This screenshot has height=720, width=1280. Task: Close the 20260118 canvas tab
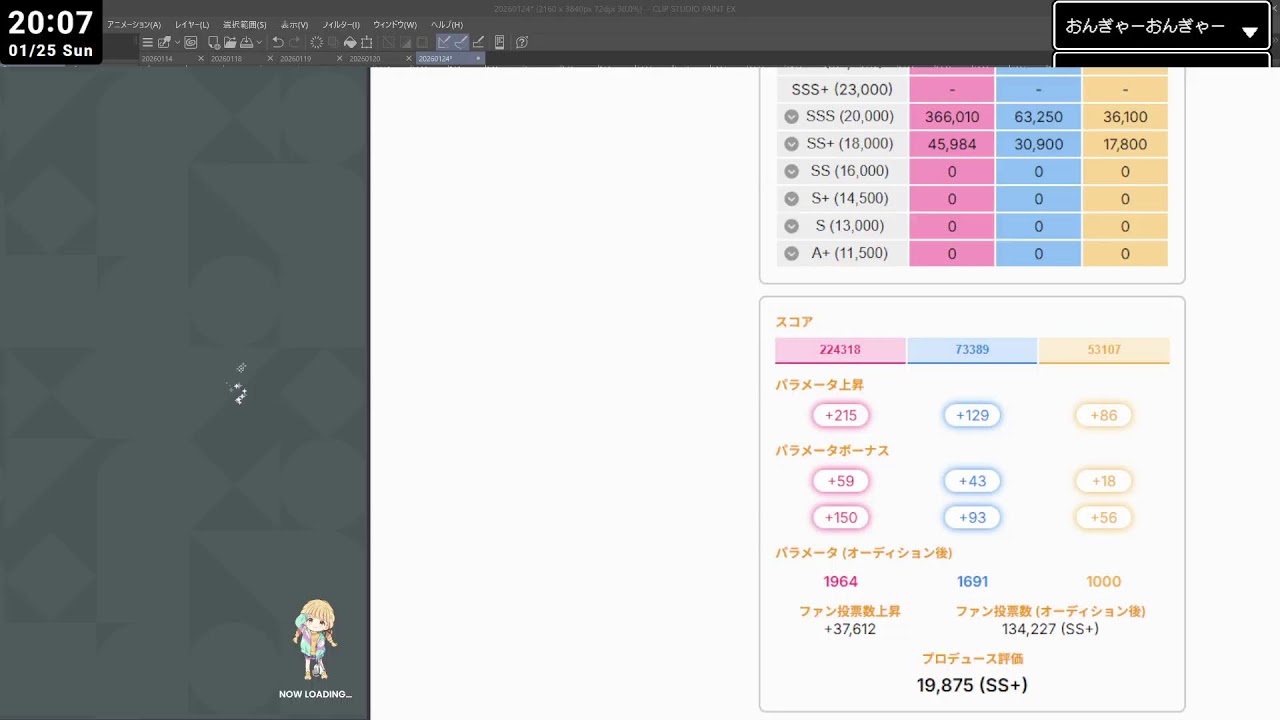[270, 59]
